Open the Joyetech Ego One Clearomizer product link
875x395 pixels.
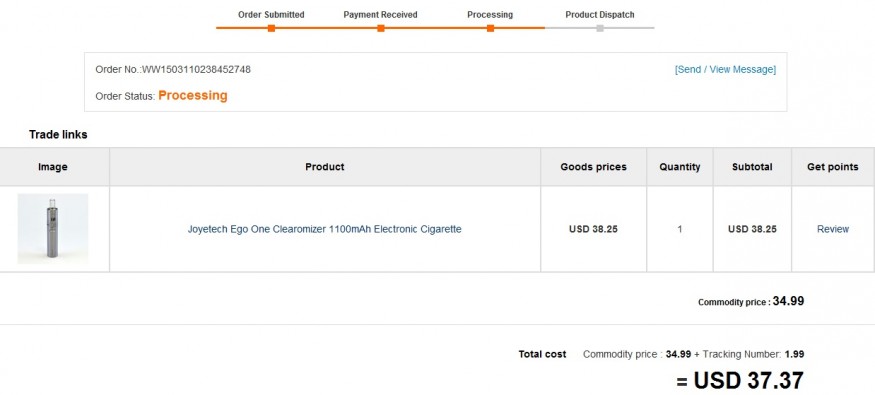coord(324,229)
